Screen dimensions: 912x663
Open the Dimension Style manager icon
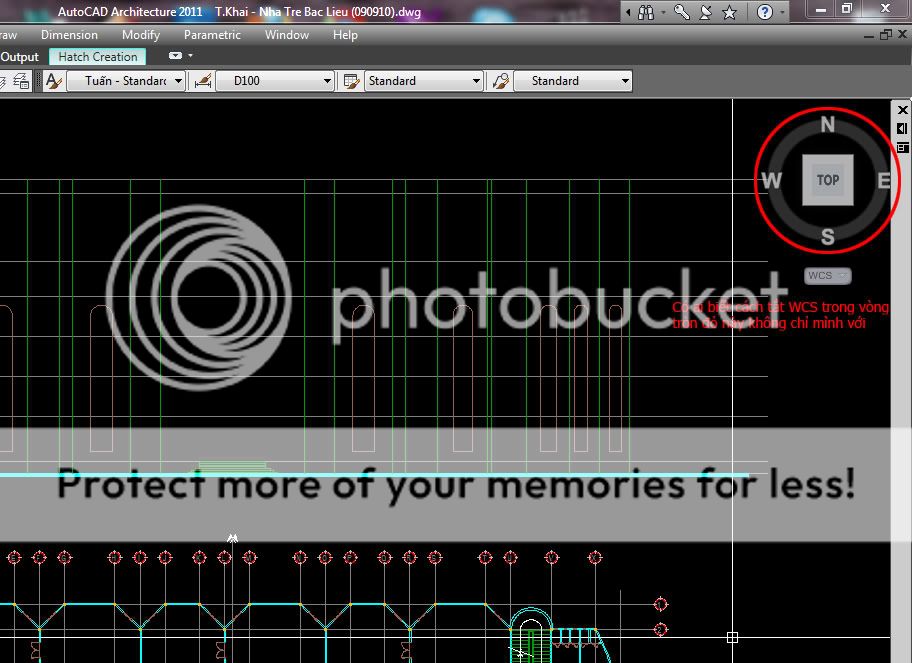click(202, 81)
